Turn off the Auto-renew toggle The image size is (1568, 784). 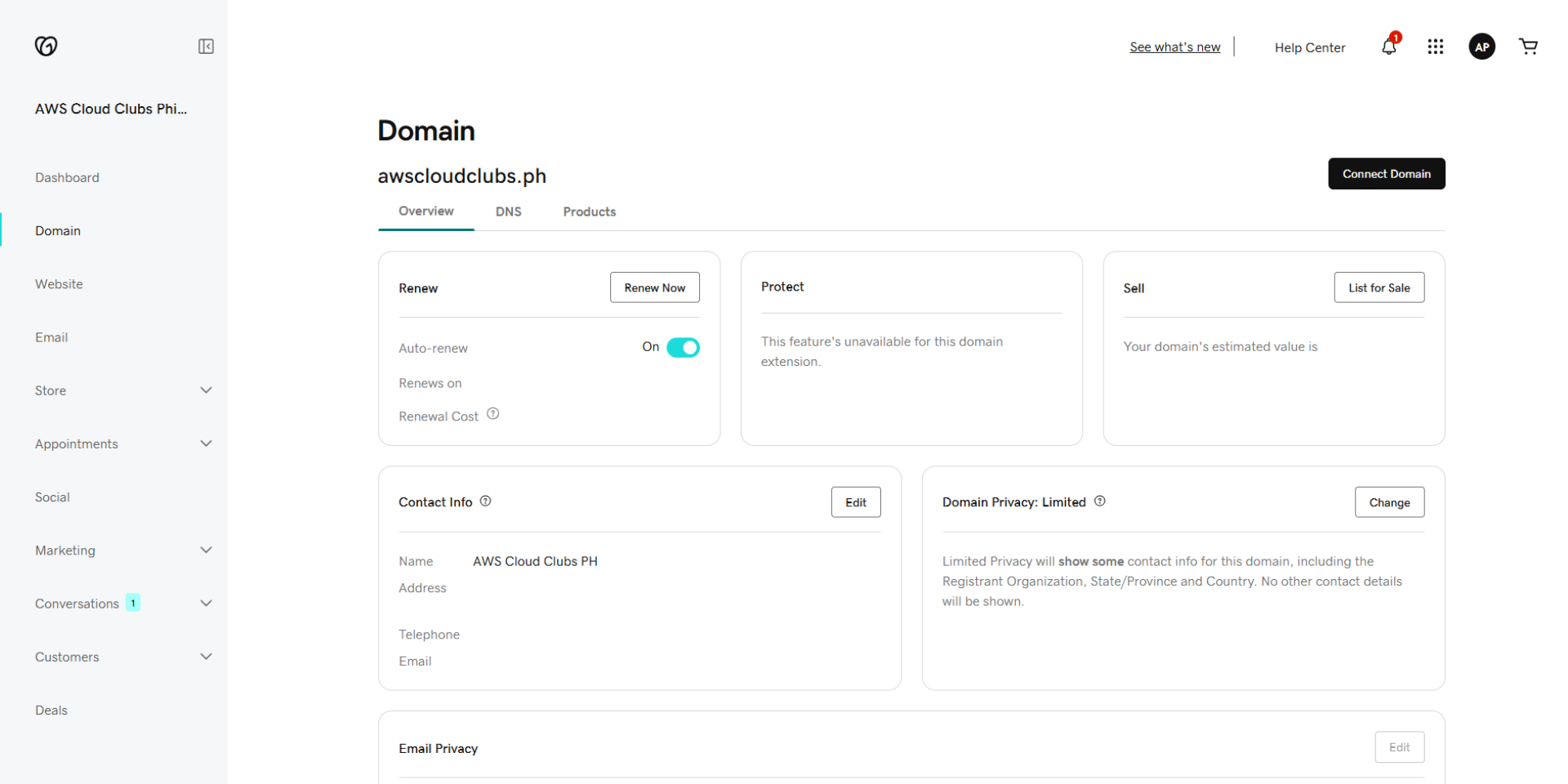(683, 348)
